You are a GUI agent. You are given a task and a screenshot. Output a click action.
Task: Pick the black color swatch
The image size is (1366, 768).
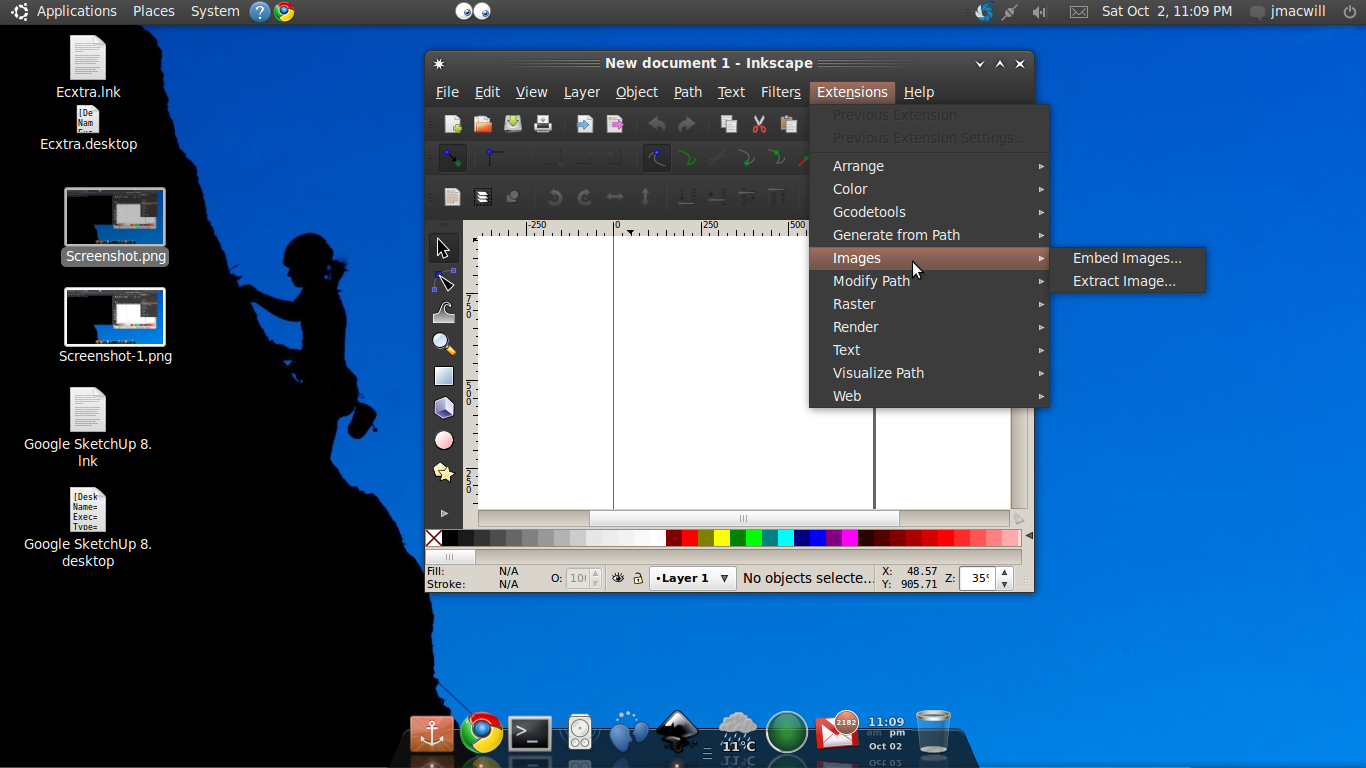tap(450, 538)
